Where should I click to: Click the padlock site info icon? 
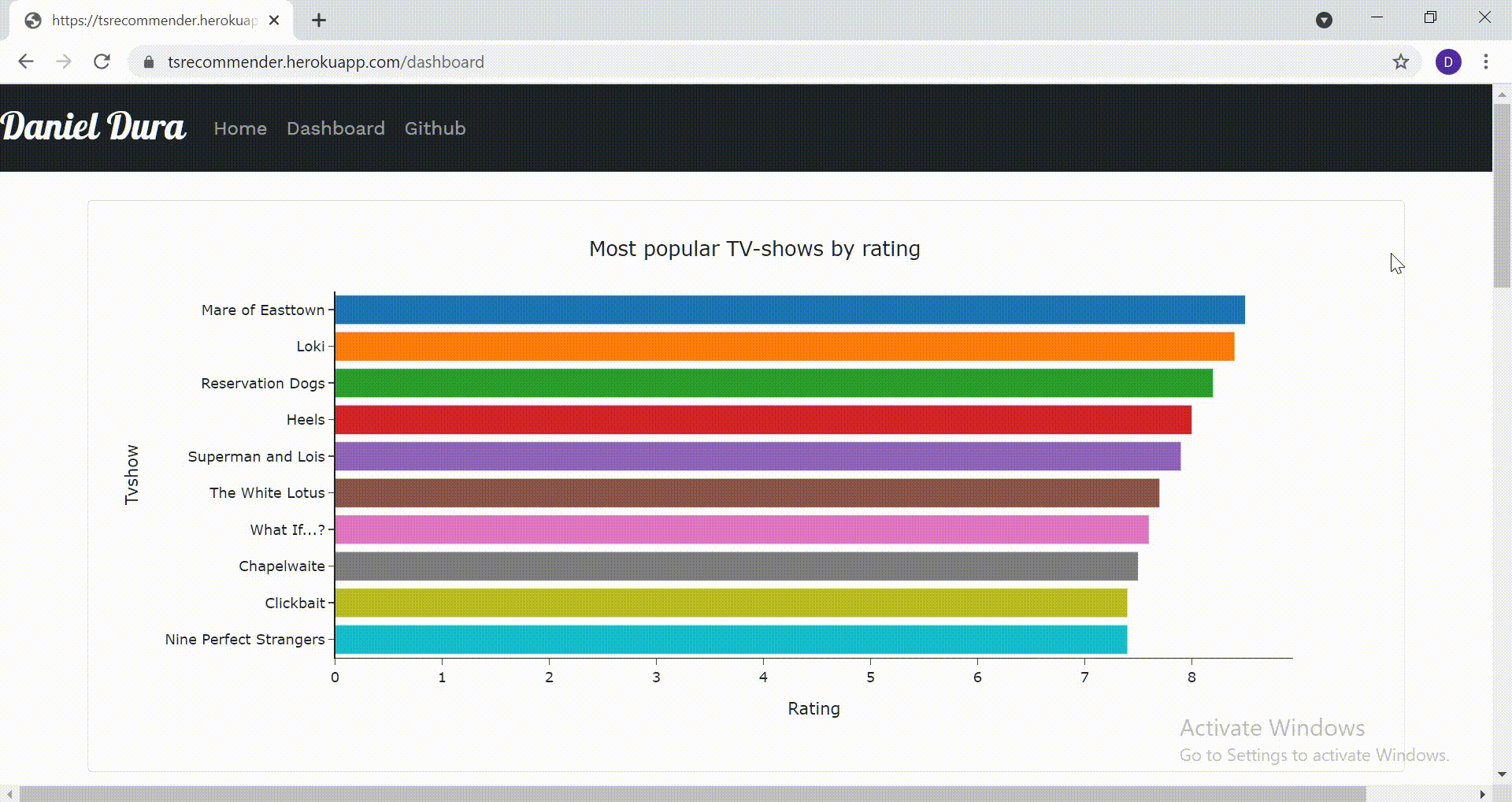pos(149,62)
